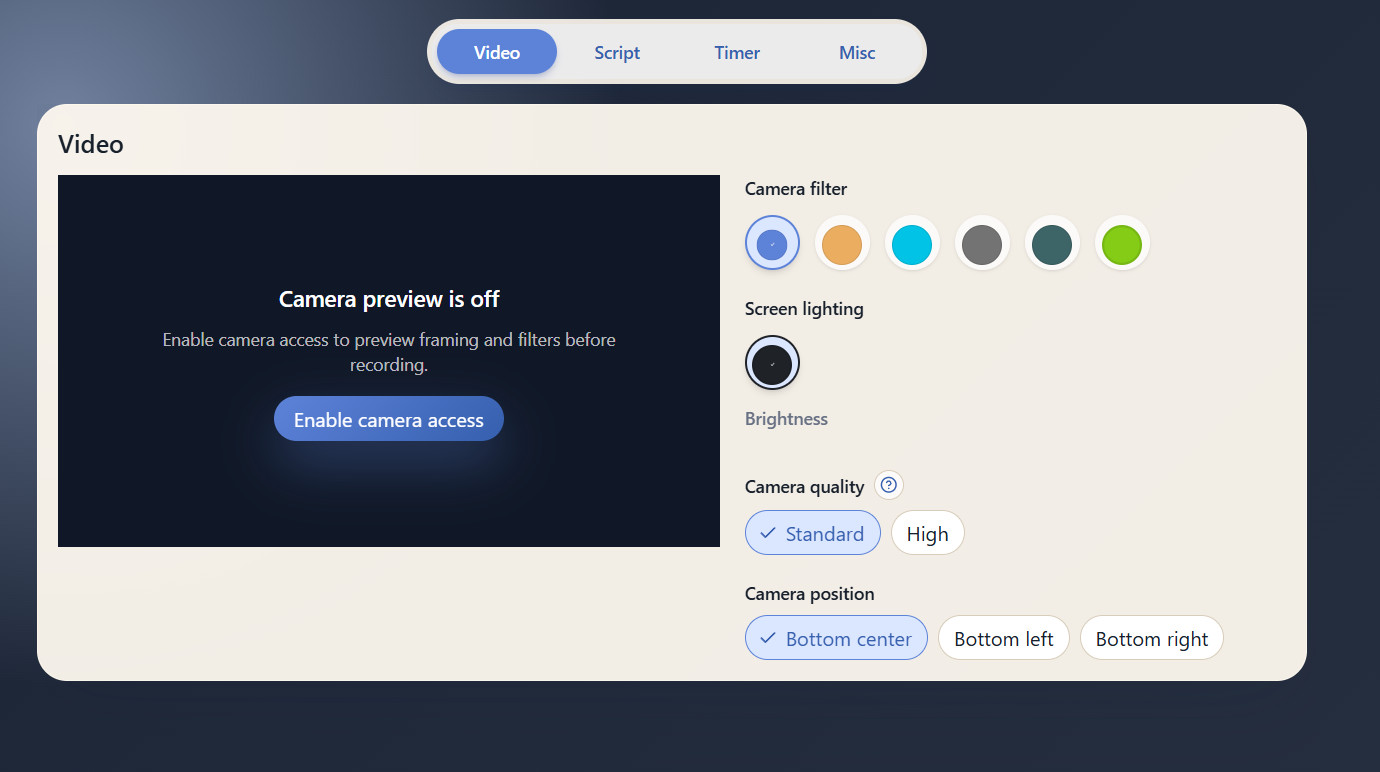Open the Misc tab

coord(857,52)
